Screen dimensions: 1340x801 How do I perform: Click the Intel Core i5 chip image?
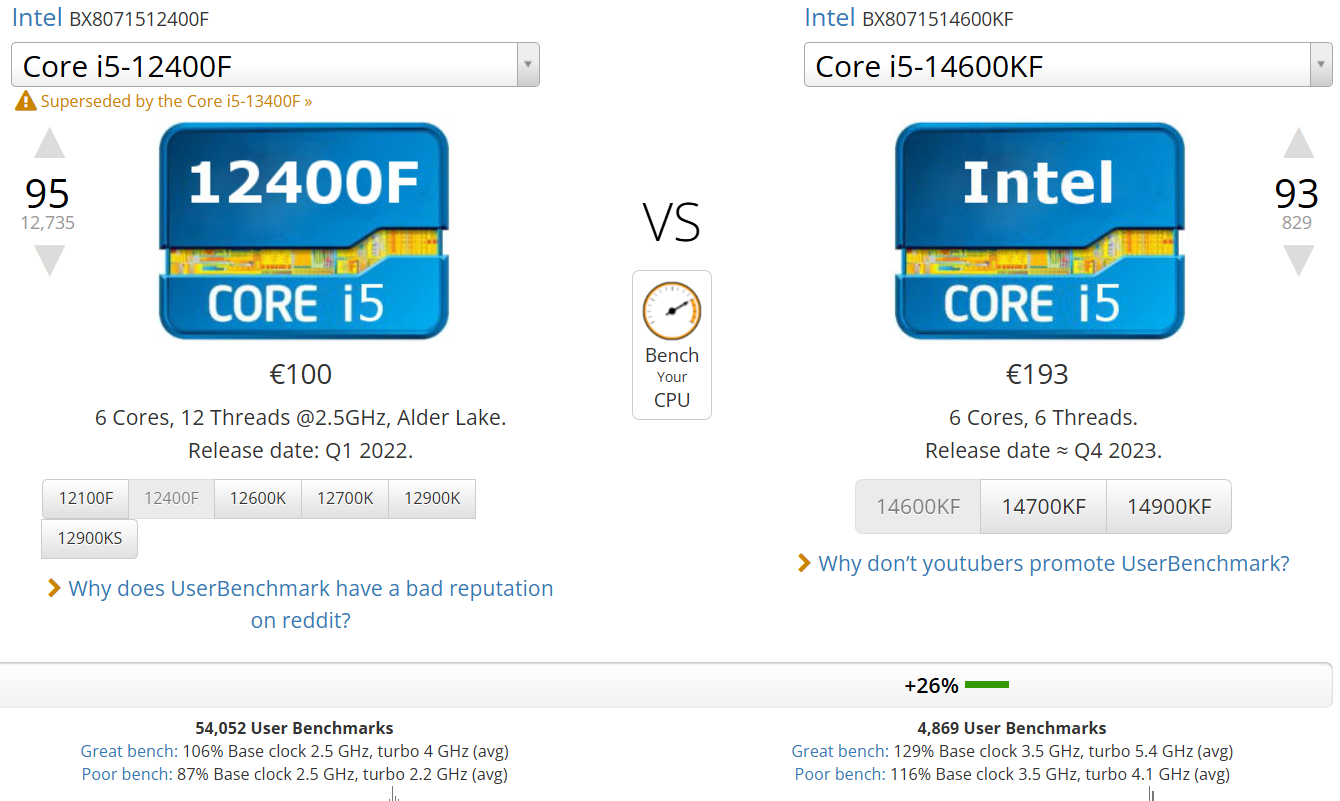pos(1039,231)
